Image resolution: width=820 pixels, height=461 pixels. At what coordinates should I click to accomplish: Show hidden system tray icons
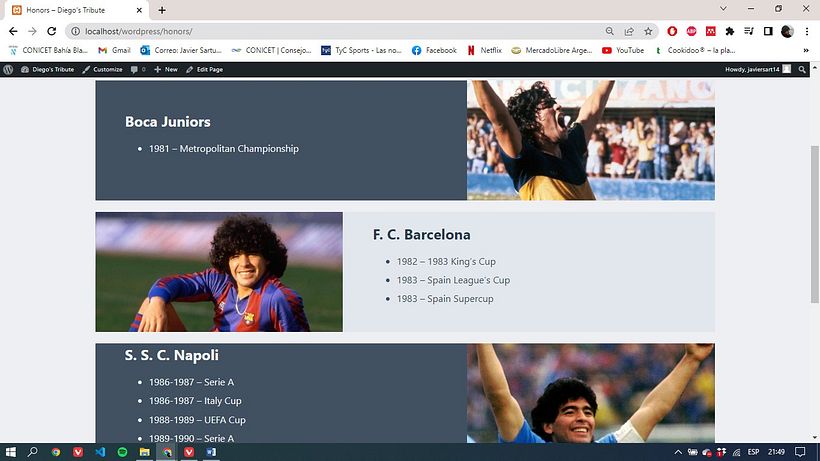(x=678, y=452)
